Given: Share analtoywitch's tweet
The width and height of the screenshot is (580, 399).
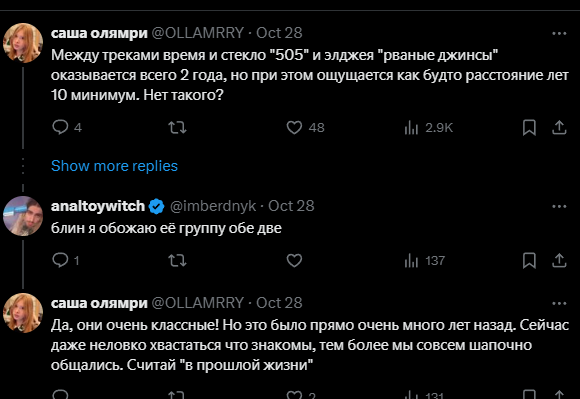Looking at the screenshot, I should pos(559,261).
